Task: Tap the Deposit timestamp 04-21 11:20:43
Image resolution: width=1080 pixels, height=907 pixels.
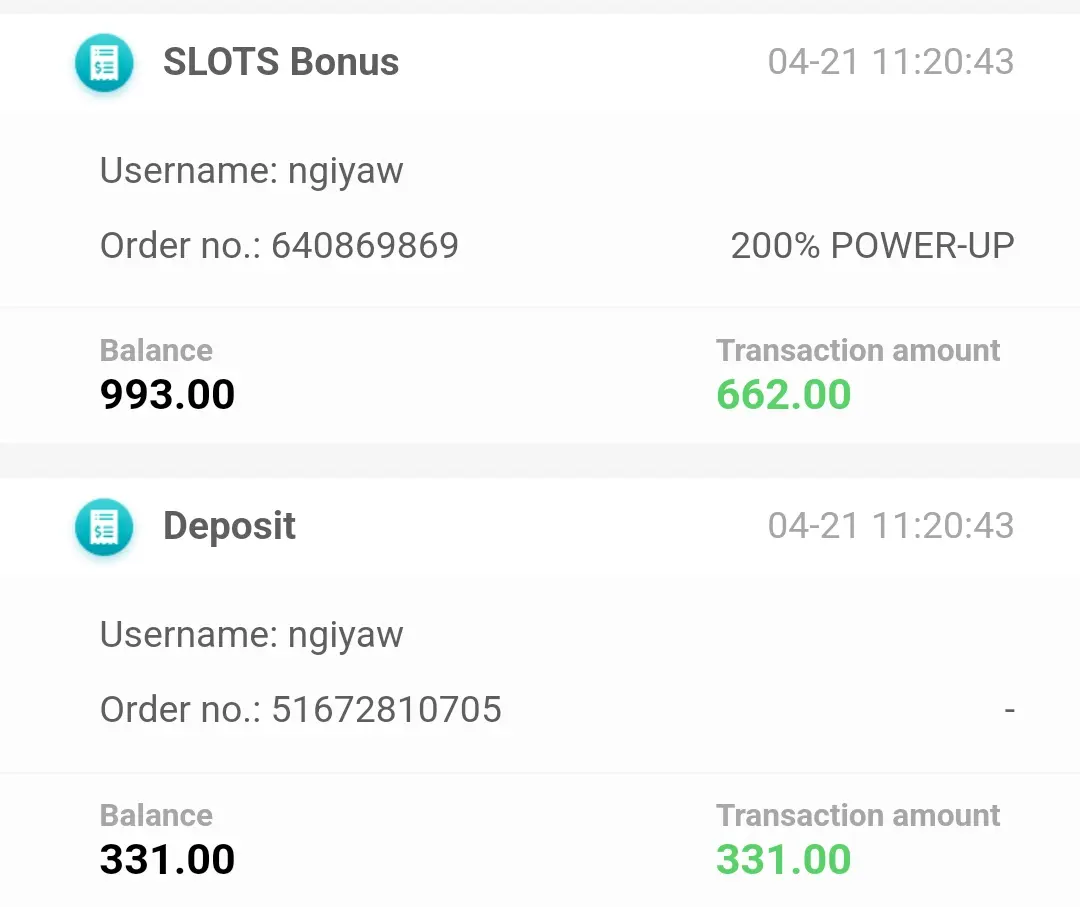Action: [891, 526]
